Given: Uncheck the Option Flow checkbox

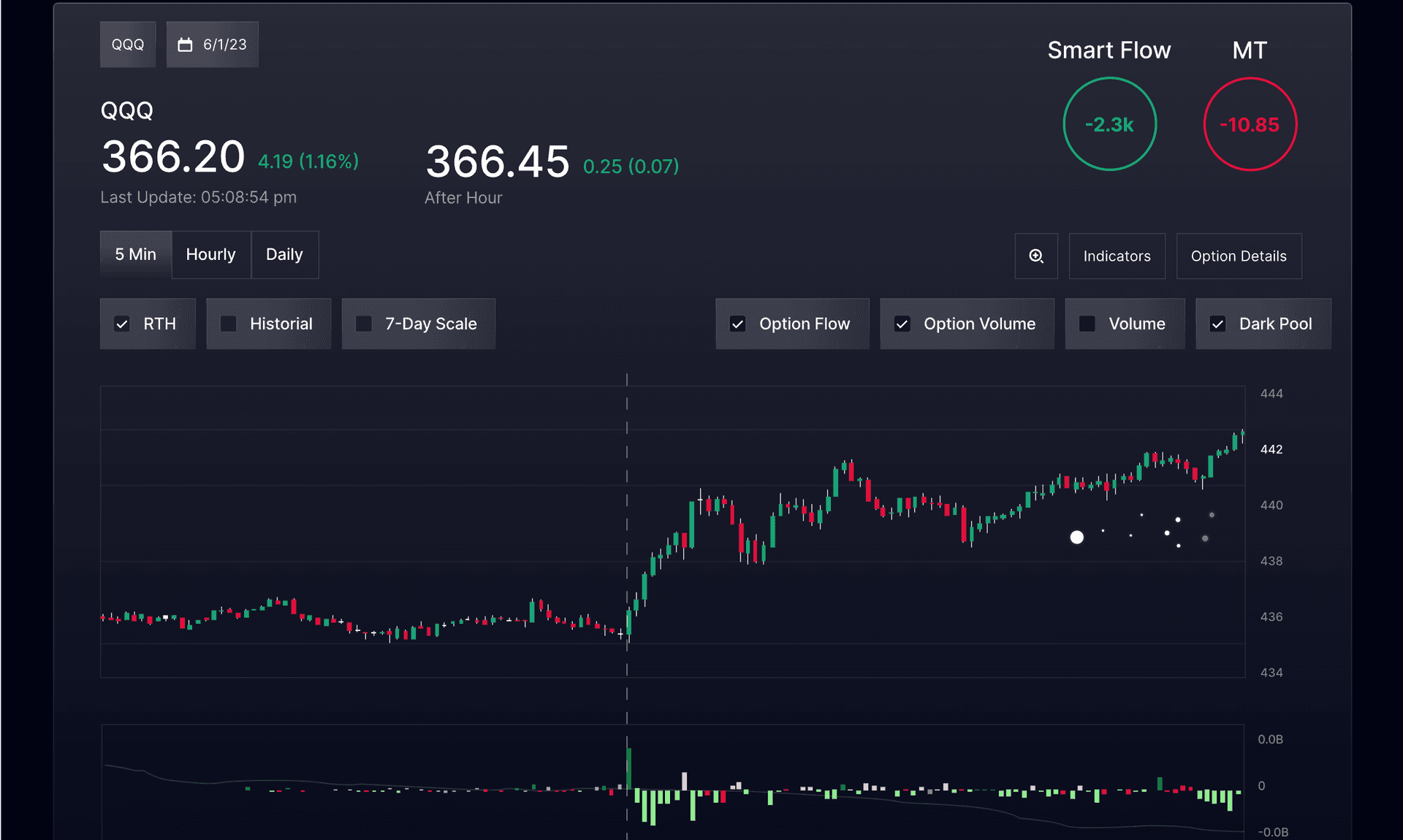Looking at the screenshot, I should pyautogui.click(x=738, y=324).
